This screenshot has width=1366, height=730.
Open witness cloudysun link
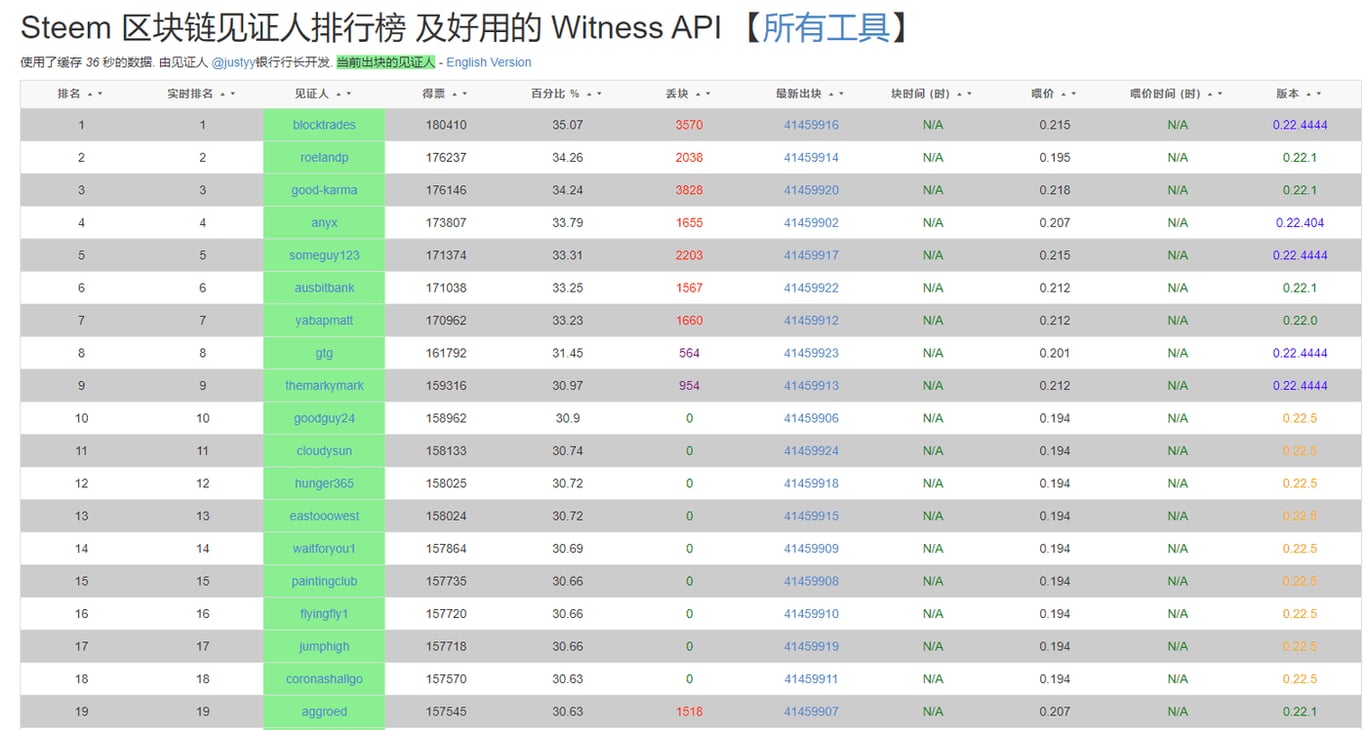(x=324, y=451)
